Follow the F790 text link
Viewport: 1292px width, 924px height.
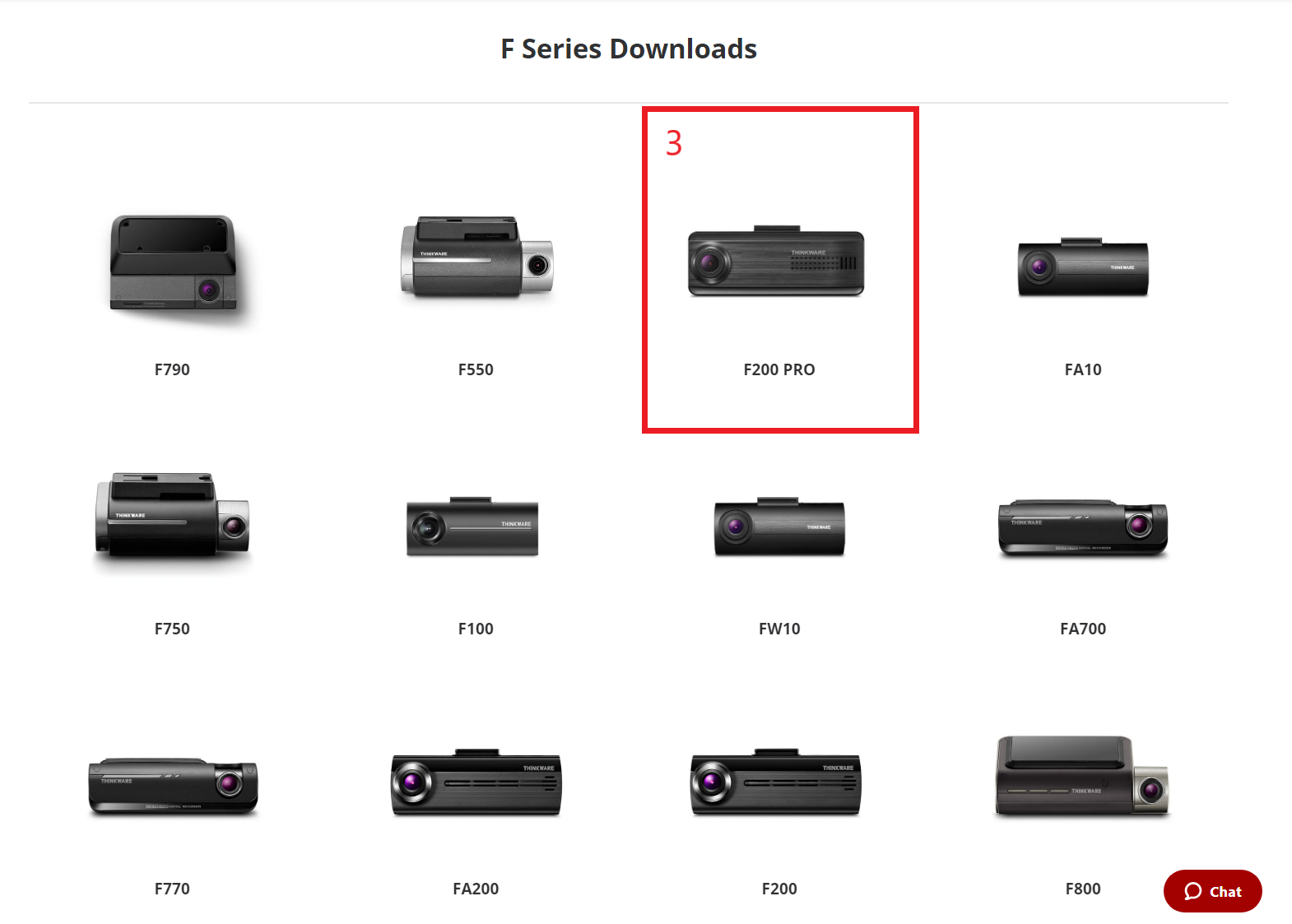[172, 369]
